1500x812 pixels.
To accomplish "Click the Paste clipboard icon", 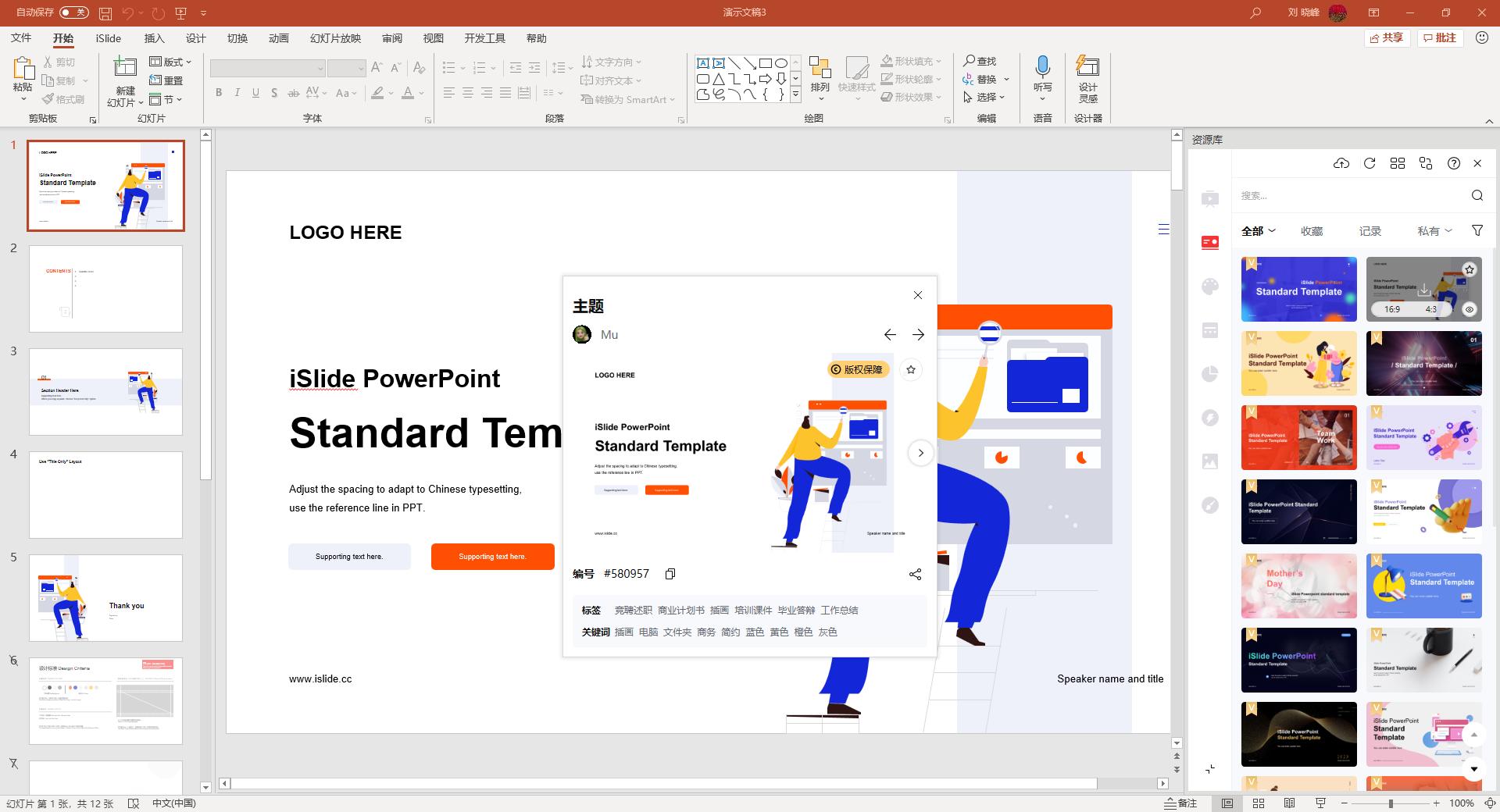I will [23, 69].
